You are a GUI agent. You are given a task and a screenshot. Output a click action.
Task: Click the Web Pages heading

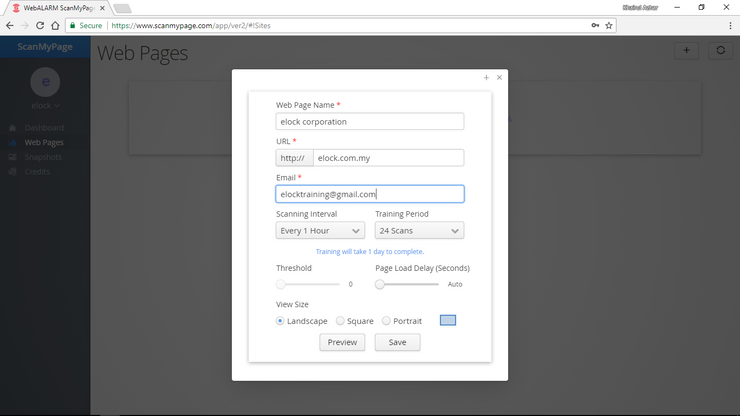click(143, 53)
